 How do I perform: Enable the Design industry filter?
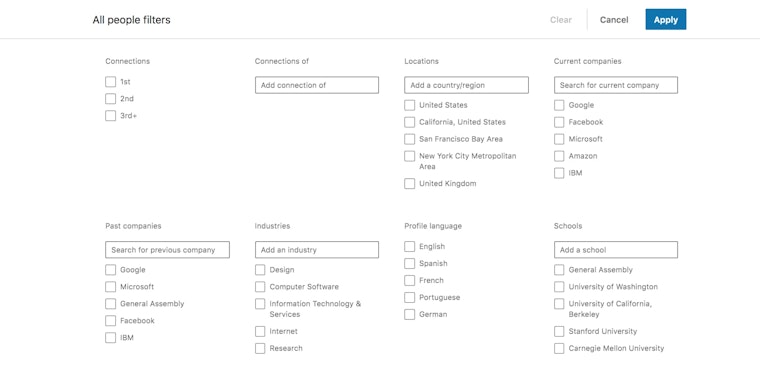pos(260,270)
